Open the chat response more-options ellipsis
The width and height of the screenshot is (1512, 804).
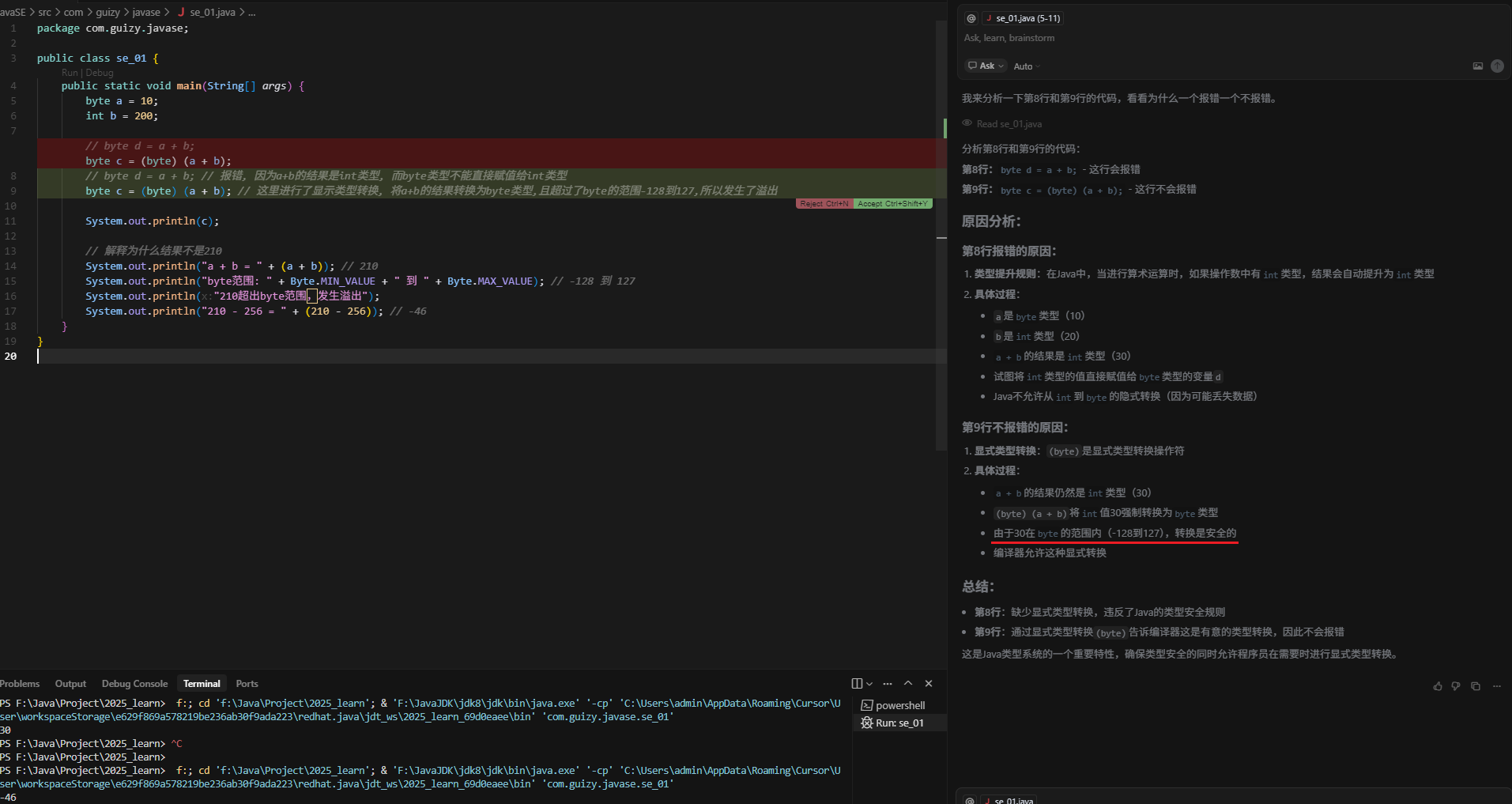(x=1496, y=686)
